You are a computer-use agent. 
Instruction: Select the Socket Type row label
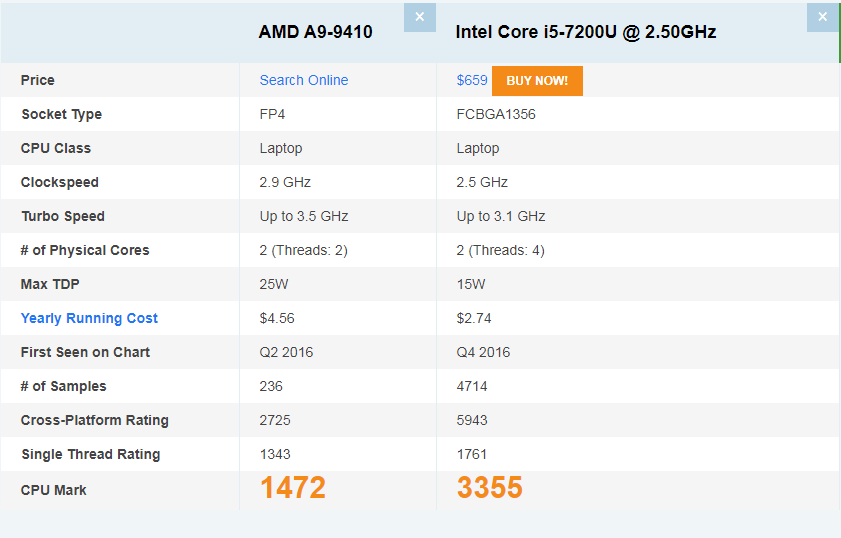61,114
